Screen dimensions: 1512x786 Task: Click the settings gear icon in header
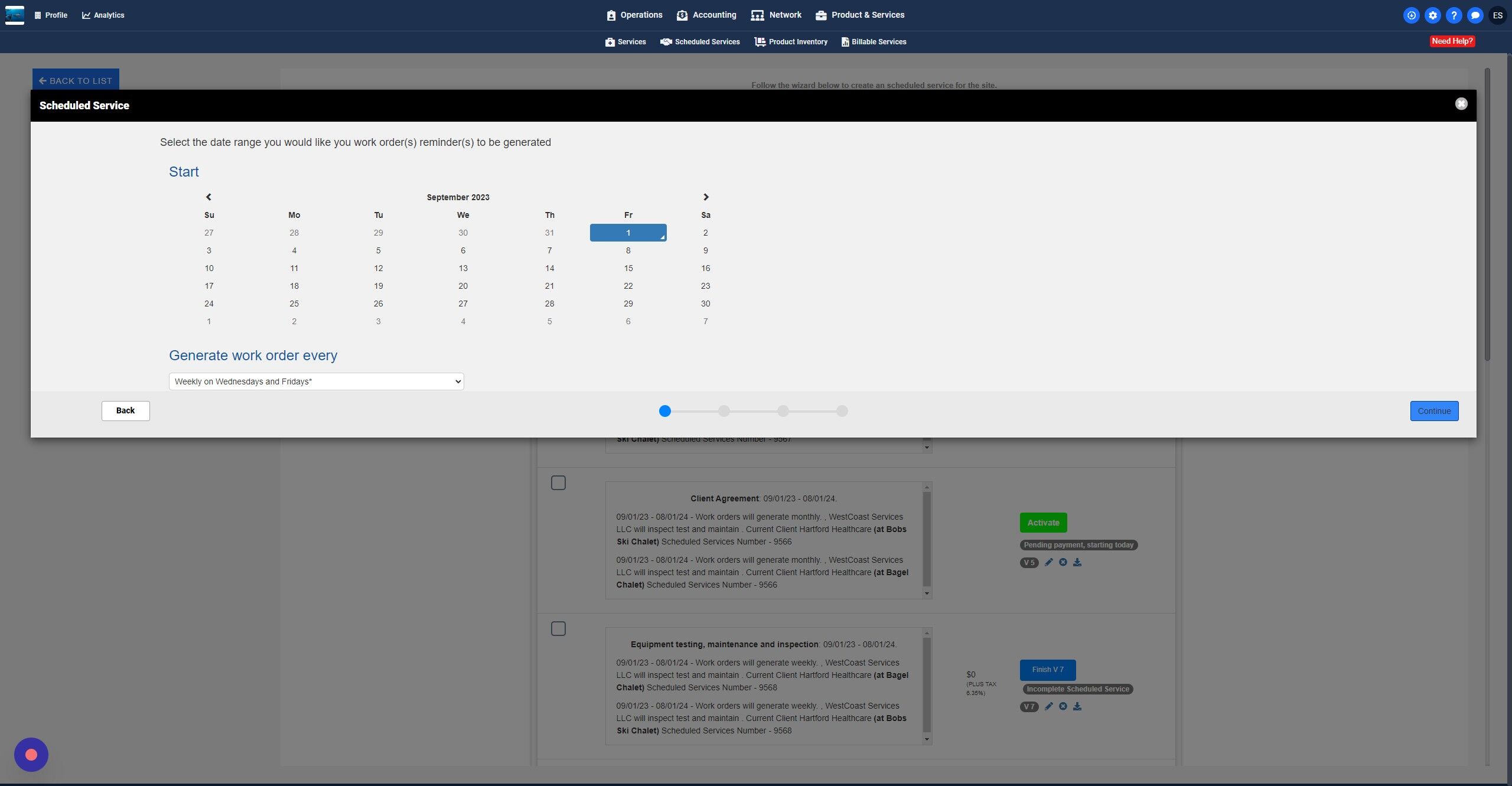(1432, 15)
